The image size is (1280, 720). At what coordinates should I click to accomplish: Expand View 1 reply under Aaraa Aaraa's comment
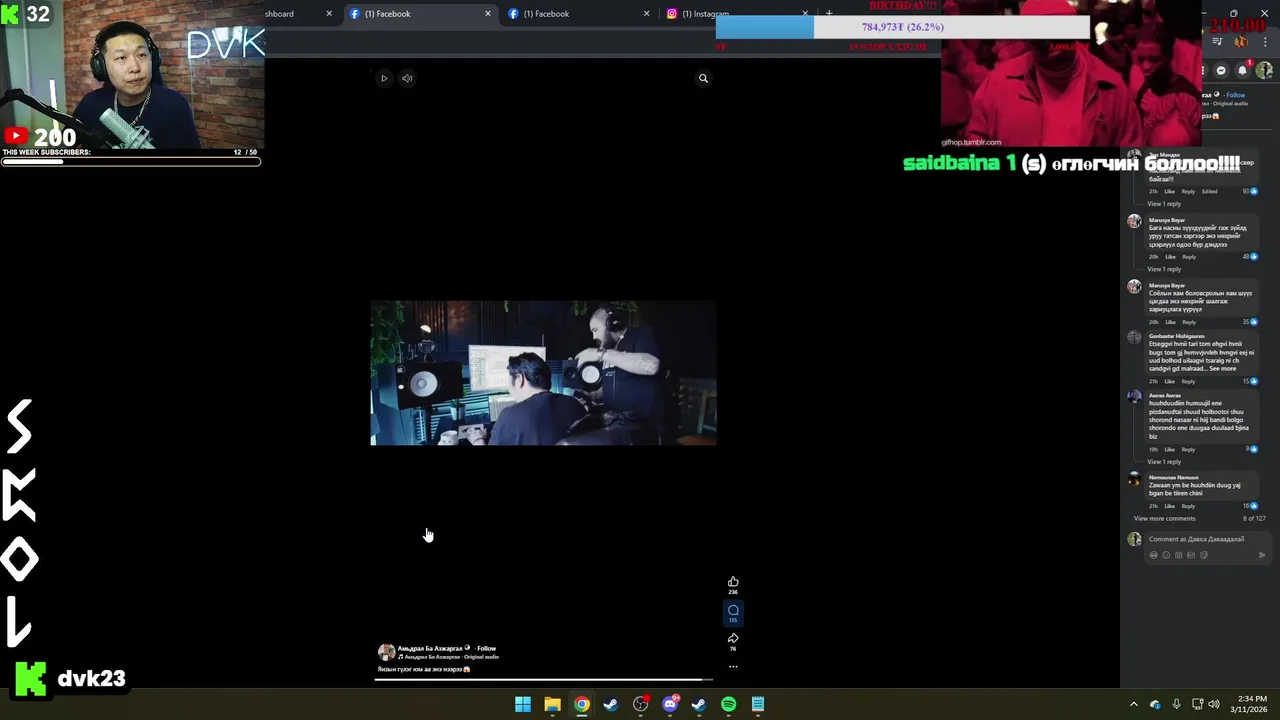1164,462
